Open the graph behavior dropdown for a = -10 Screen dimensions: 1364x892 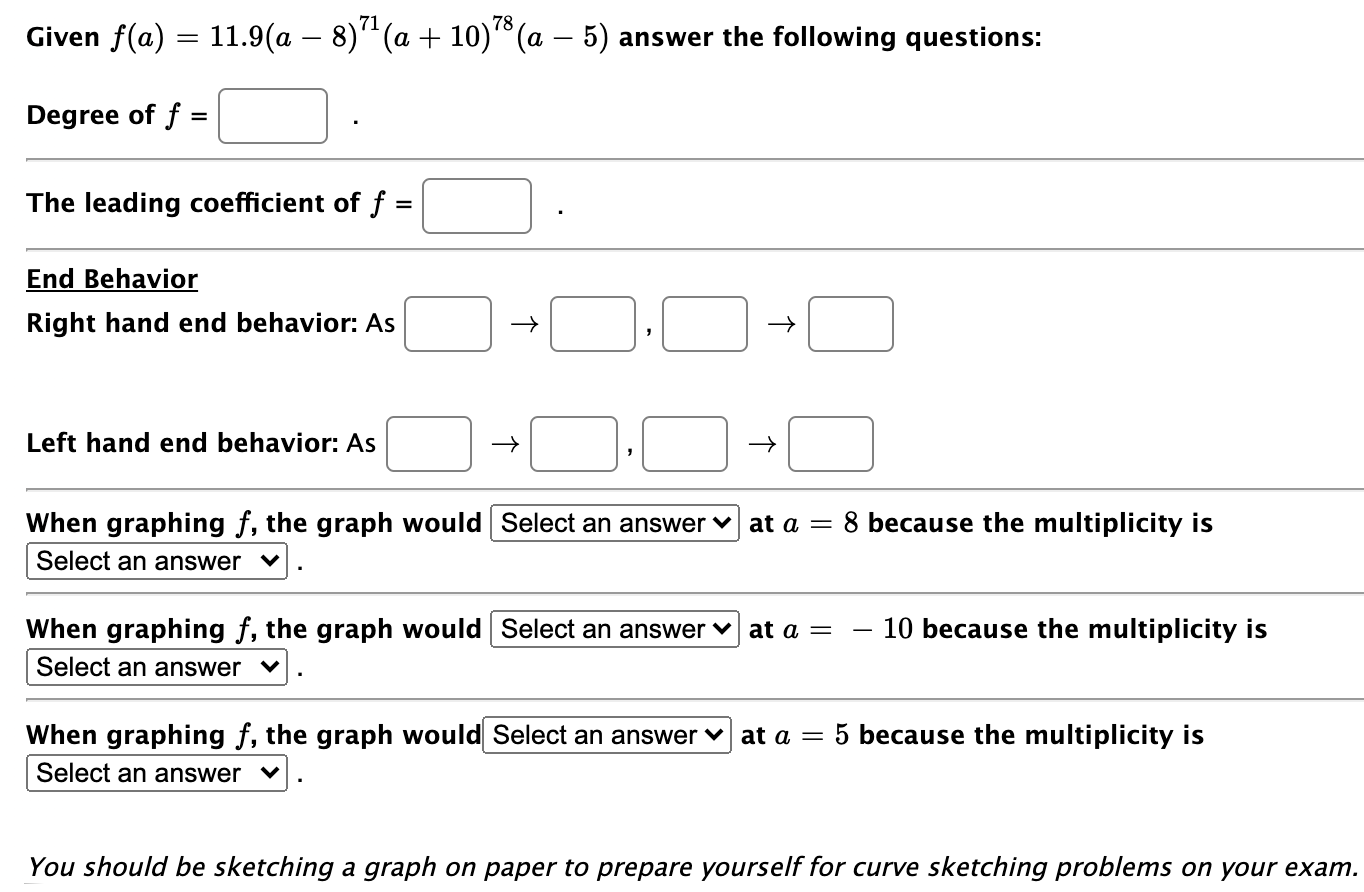pos(613,629)
